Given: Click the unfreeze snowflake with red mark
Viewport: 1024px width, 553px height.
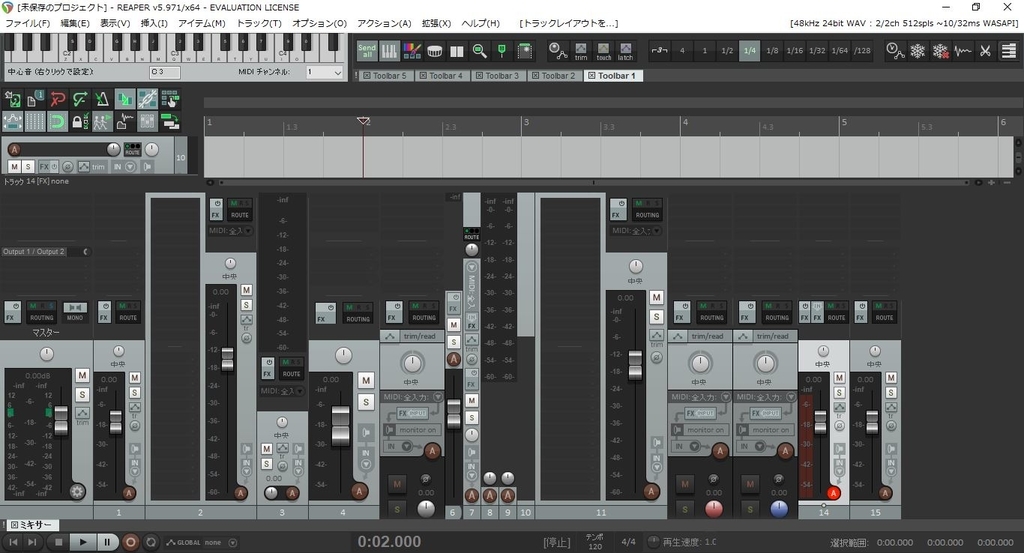Looking at the screenshot, I should click(x=940, y=50).
